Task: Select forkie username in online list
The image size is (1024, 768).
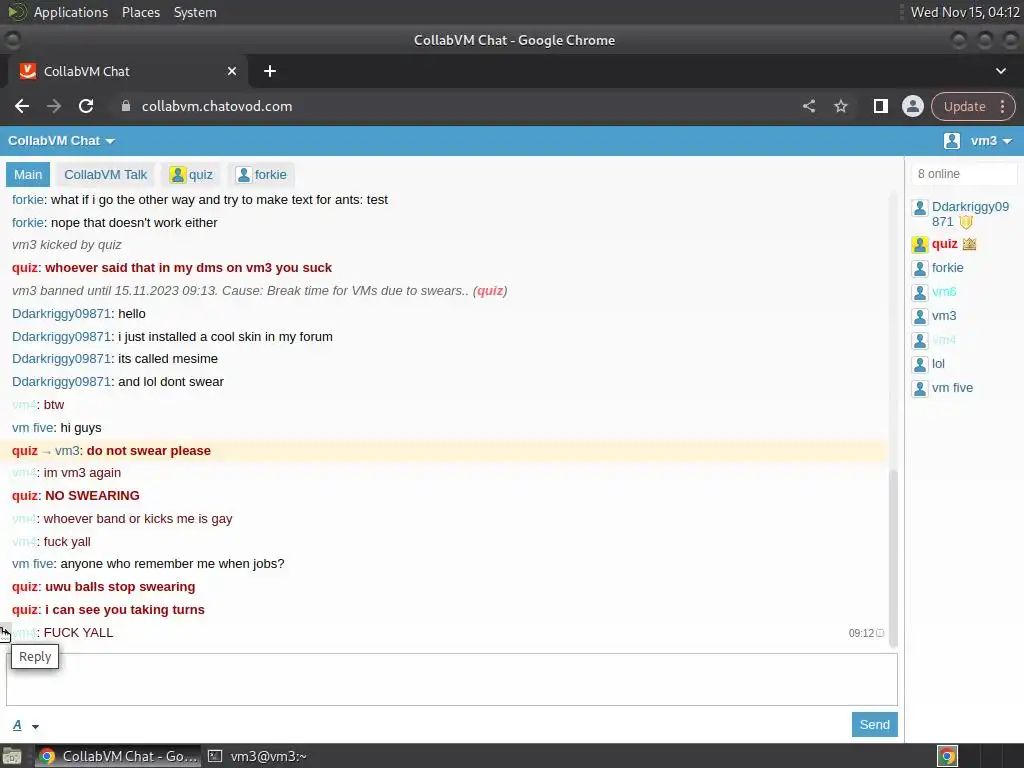Action: 947,268
